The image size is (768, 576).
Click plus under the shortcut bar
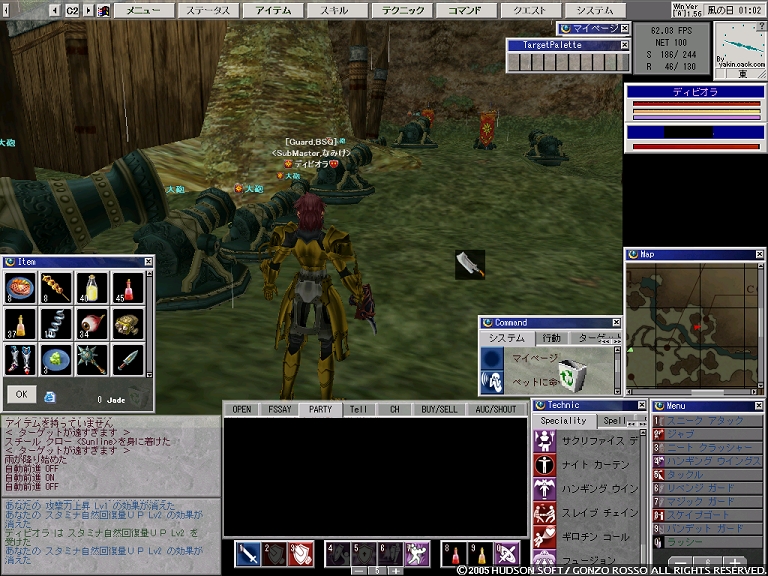[x=395, y=571]
